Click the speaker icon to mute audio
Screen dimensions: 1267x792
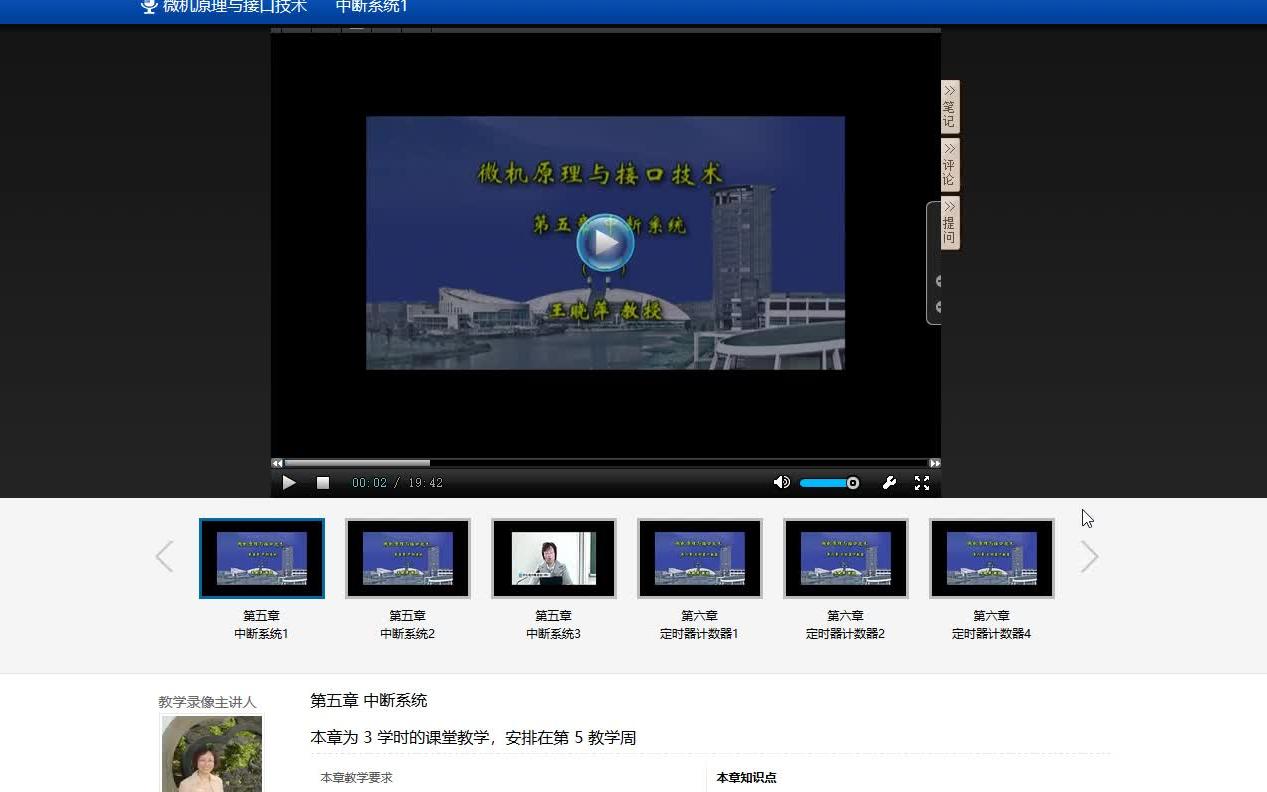coord(781,482)
